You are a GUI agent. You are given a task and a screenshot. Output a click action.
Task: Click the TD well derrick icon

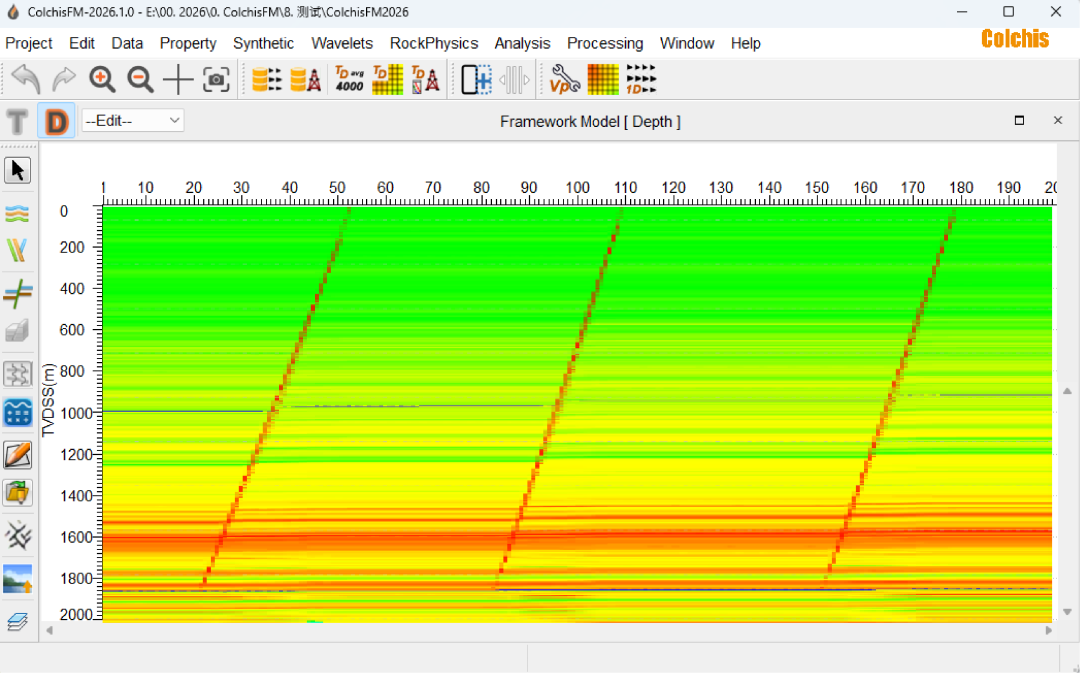[426, 80]
